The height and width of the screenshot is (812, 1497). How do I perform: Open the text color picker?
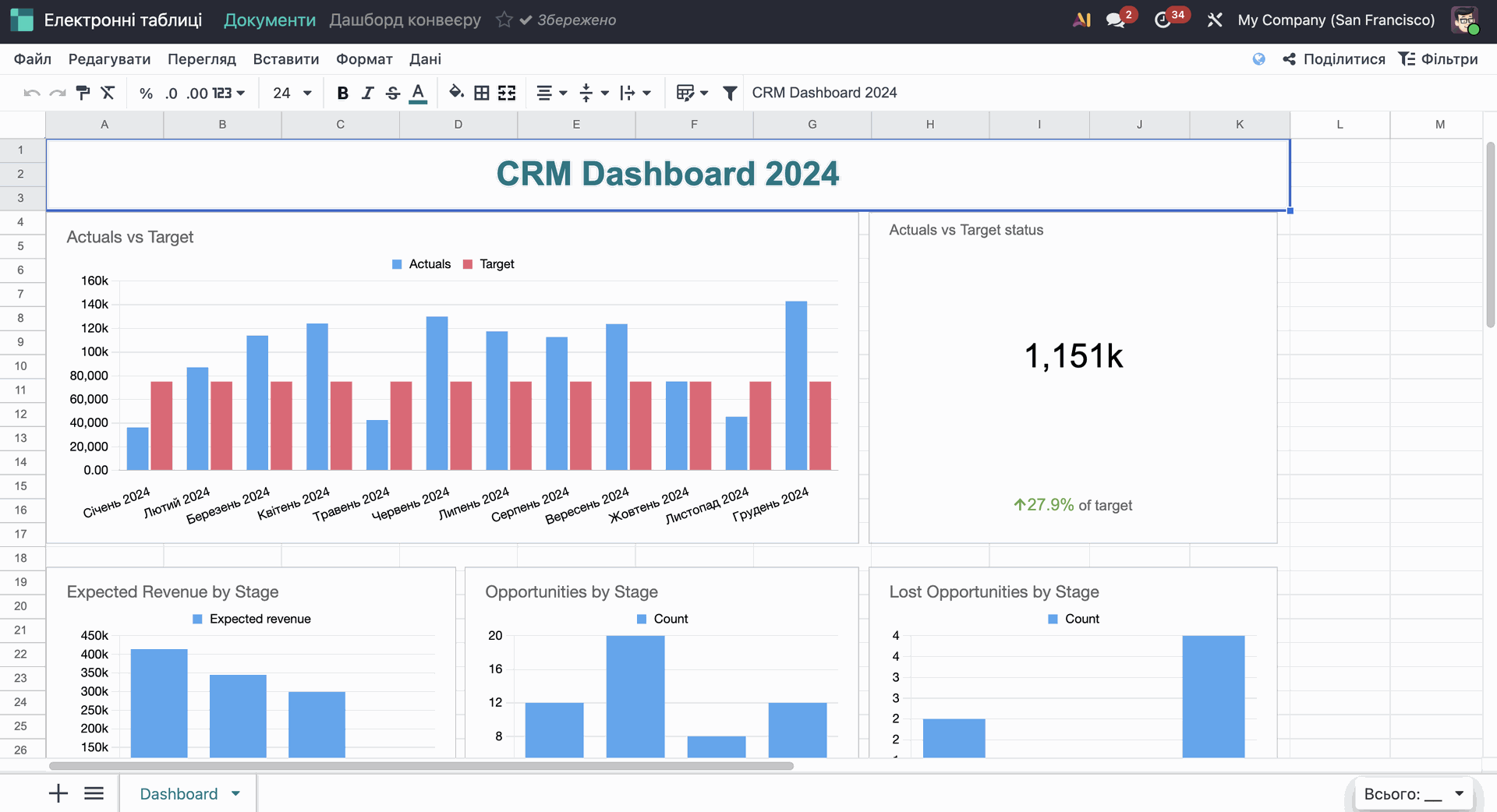click(418, 93)
